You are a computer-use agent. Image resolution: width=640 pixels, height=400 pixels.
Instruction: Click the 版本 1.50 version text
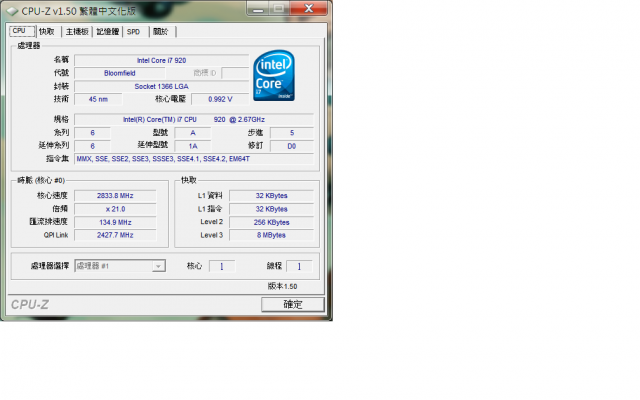(x=282, y=286)
